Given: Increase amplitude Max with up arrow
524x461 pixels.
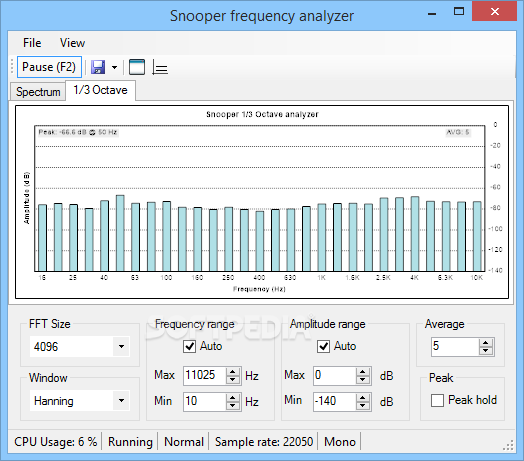Looking at the screenshot, I should click(363, 371).
